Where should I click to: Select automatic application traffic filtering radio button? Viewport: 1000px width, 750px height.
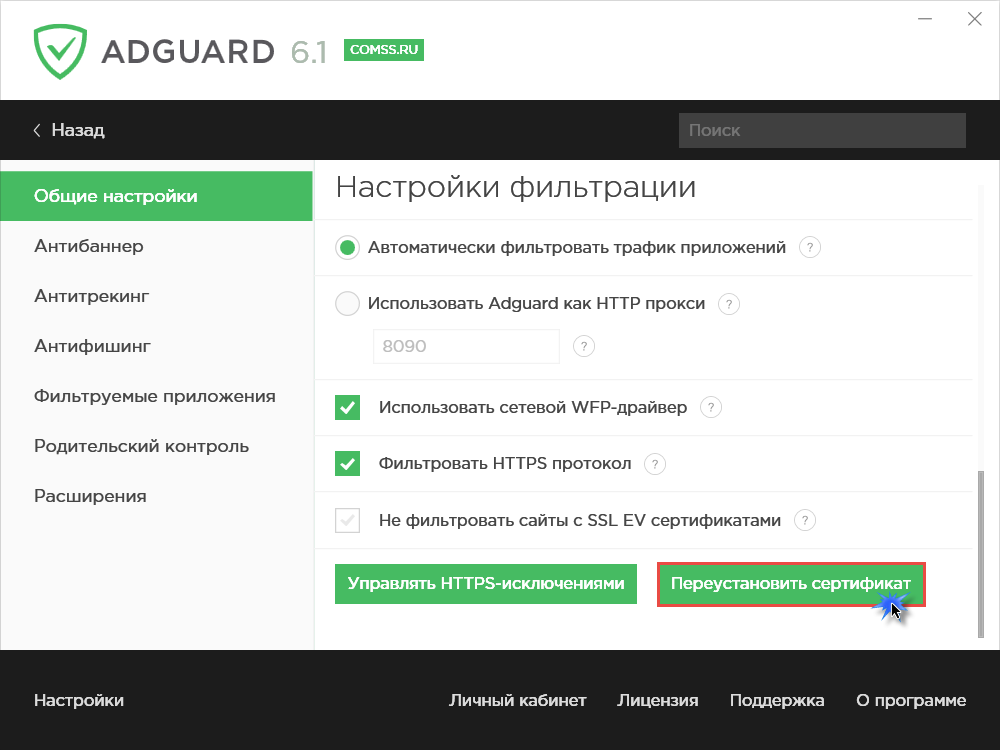click(347, 247)
